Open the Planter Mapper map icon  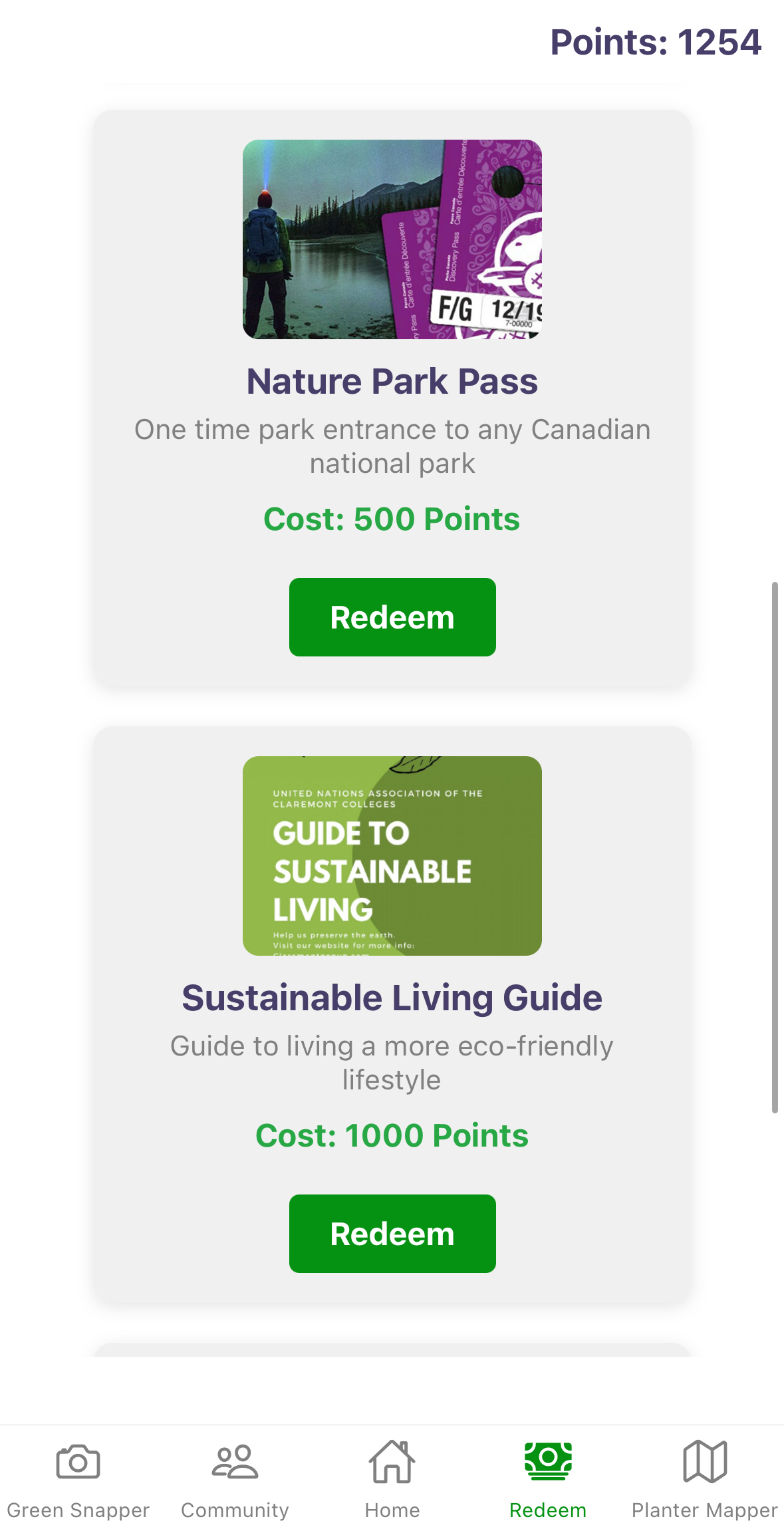705,1462
